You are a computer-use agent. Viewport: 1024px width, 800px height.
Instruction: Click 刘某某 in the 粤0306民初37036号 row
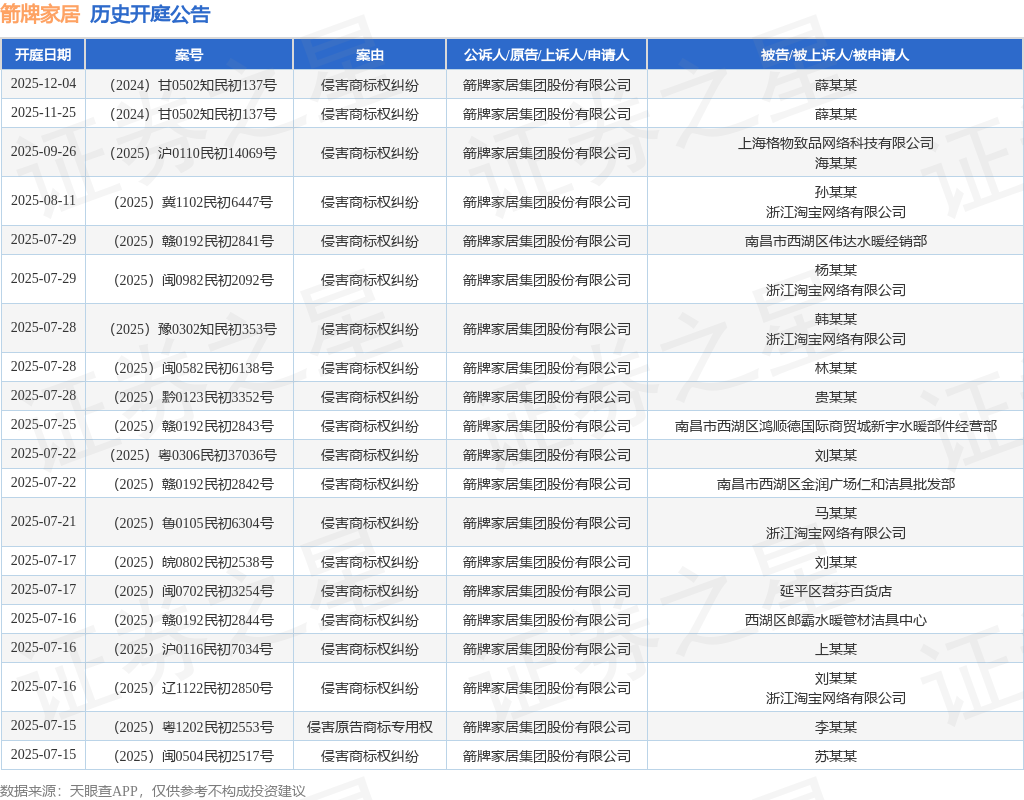pyautogui.click(x=835, y=455)
